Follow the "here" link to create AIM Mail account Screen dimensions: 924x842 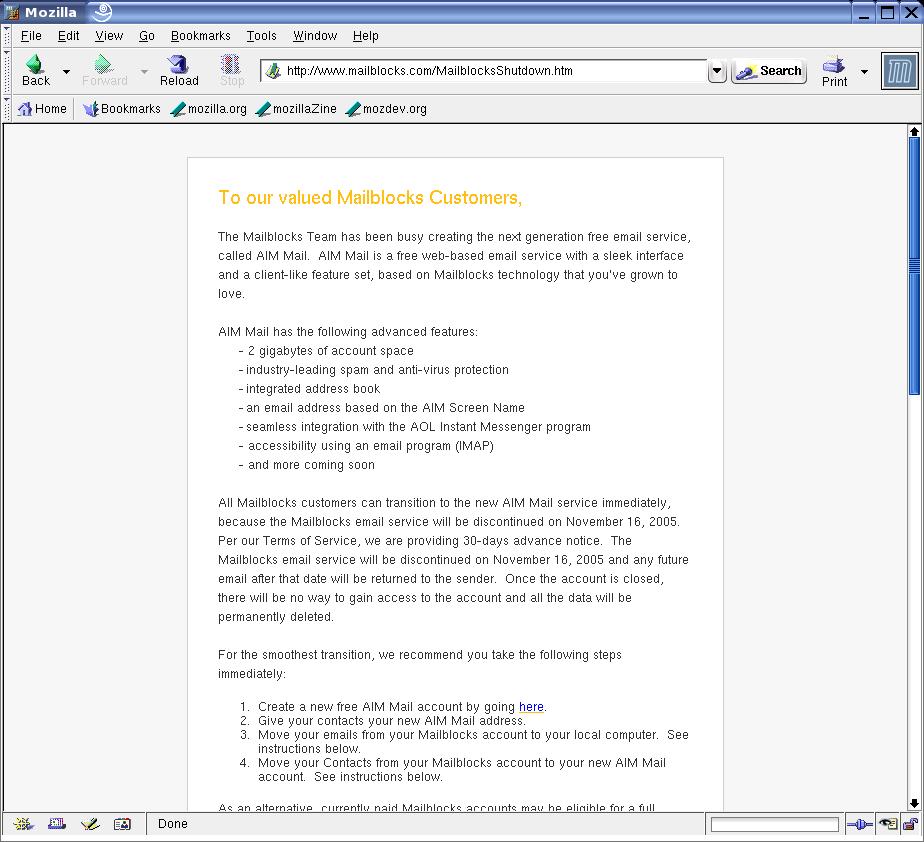coord(531,706)
